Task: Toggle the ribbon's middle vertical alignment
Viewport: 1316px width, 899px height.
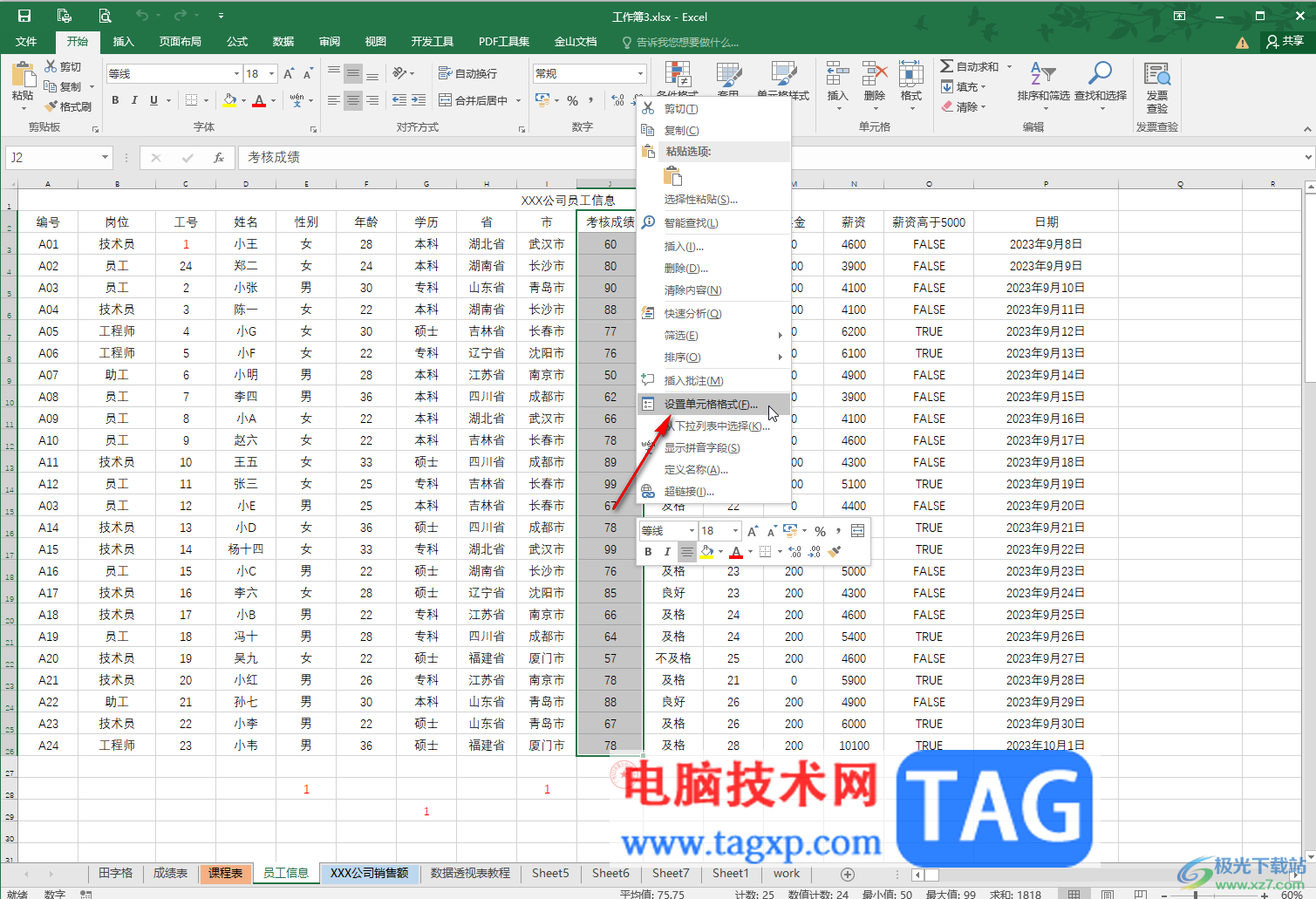Action: 353,73
